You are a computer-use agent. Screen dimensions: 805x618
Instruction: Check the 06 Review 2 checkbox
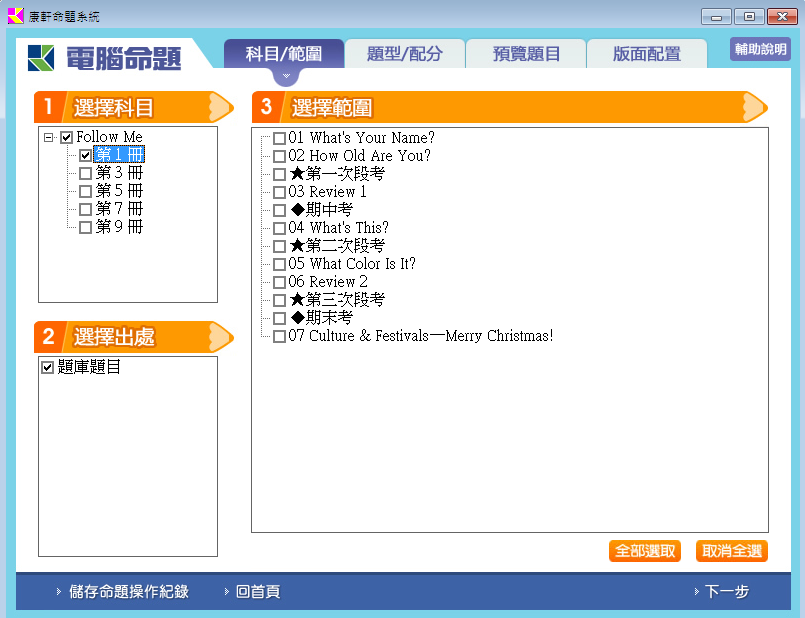pos(279,282)
